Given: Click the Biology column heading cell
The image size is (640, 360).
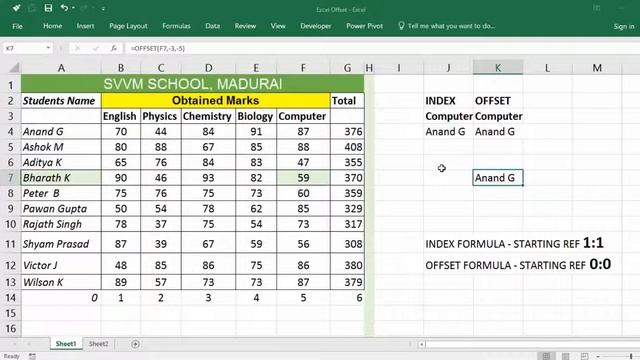Looking at the screenshot, I should (x=256, y=116).
